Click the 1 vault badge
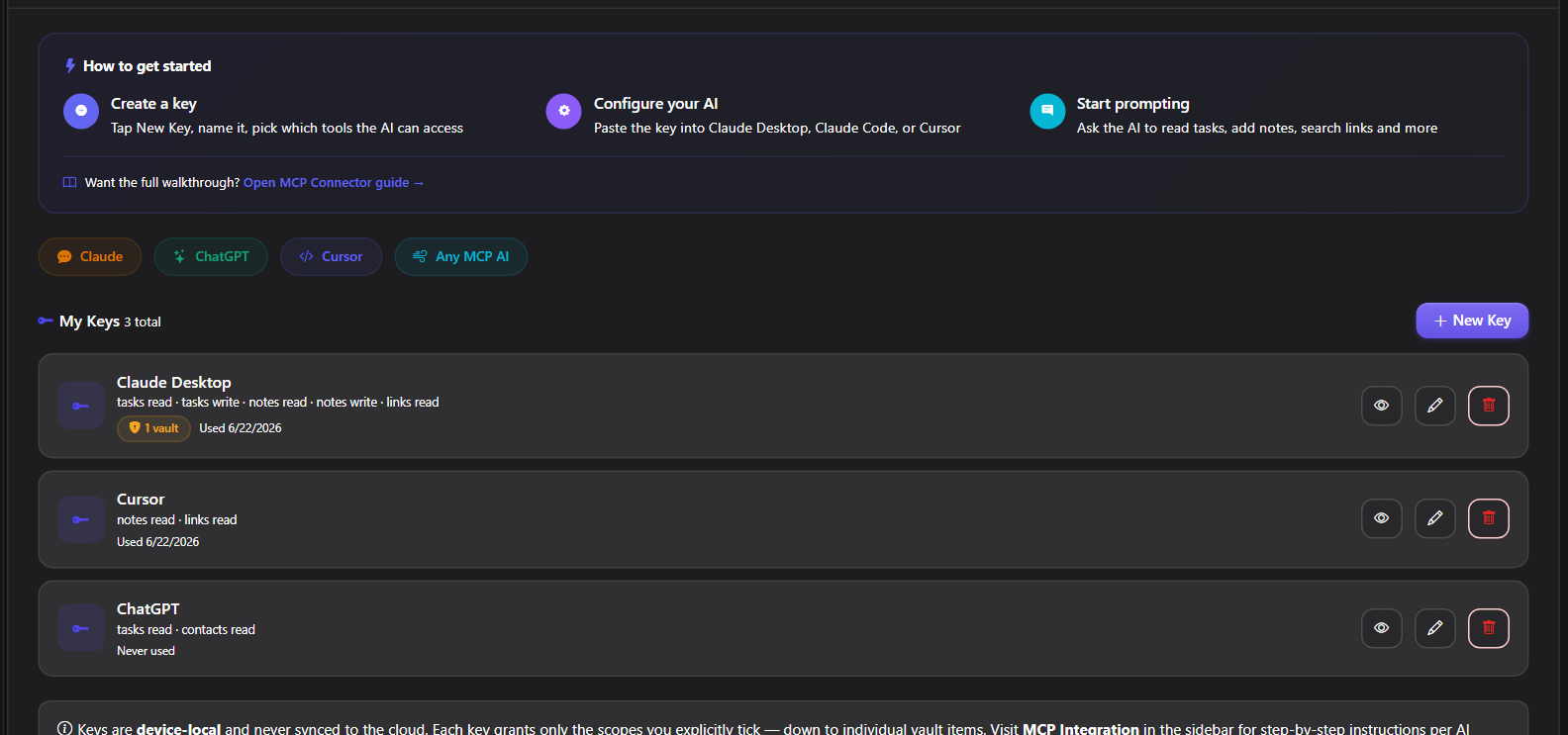Screen dimensions: 1568x735 click(154, 428)
